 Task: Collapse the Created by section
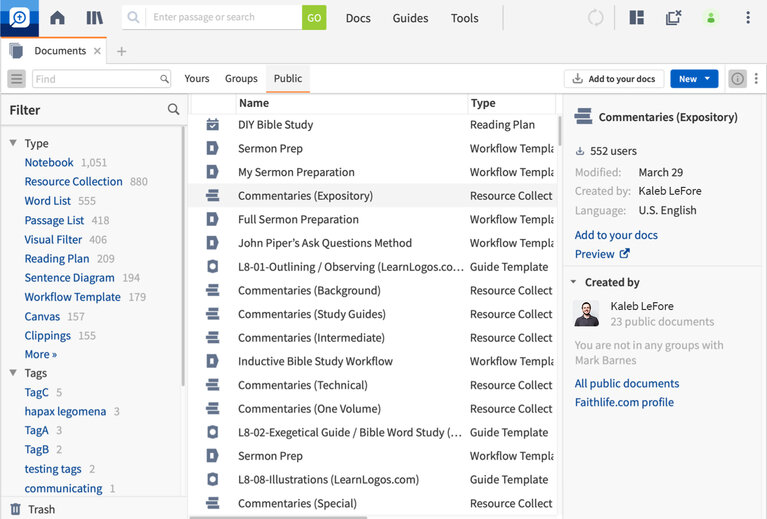click(x=574, y=283)
